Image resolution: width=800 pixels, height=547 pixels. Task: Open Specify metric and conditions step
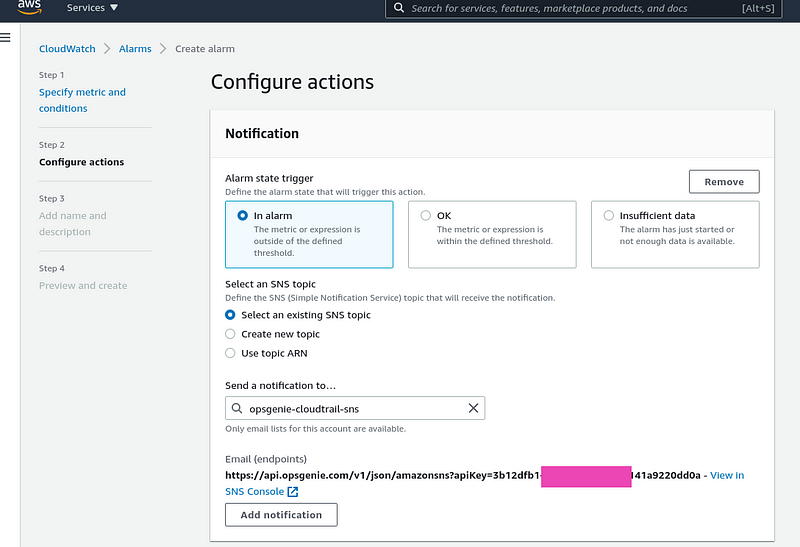pos(82,100)
